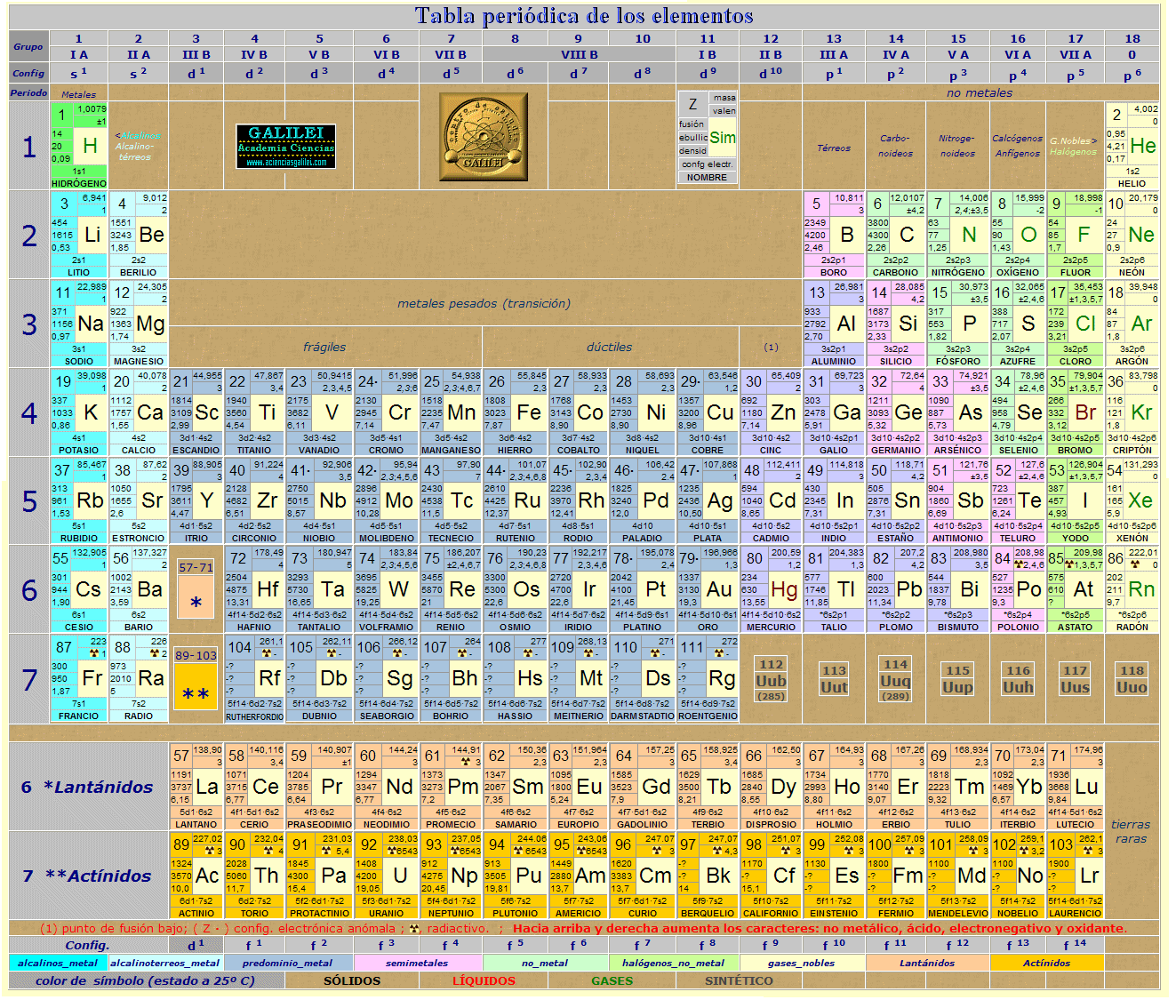1176x1008 pixels.
Task: Click the Tabla periódica de los elementos title
Action: 584,16
